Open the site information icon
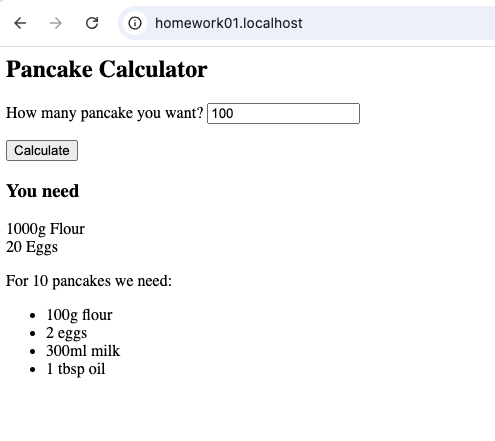The image size is (495, 441). pos(135,23)
